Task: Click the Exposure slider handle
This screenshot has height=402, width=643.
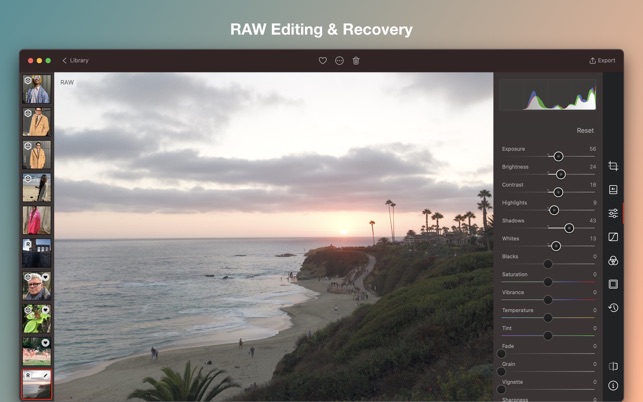Action: pos(558,156)
